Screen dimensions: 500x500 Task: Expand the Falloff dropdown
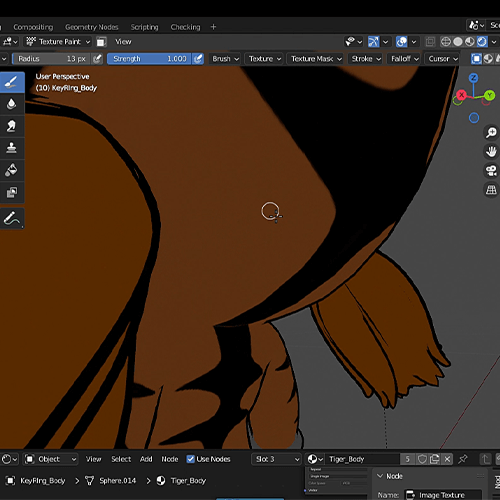(x=404, y=59)
